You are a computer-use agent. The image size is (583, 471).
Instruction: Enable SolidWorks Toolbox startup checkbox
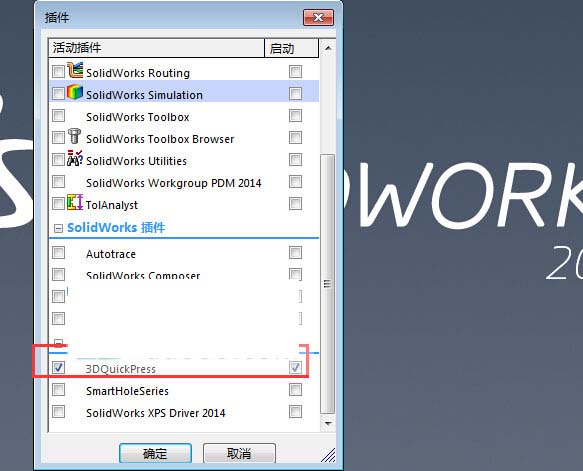point(295,116)
